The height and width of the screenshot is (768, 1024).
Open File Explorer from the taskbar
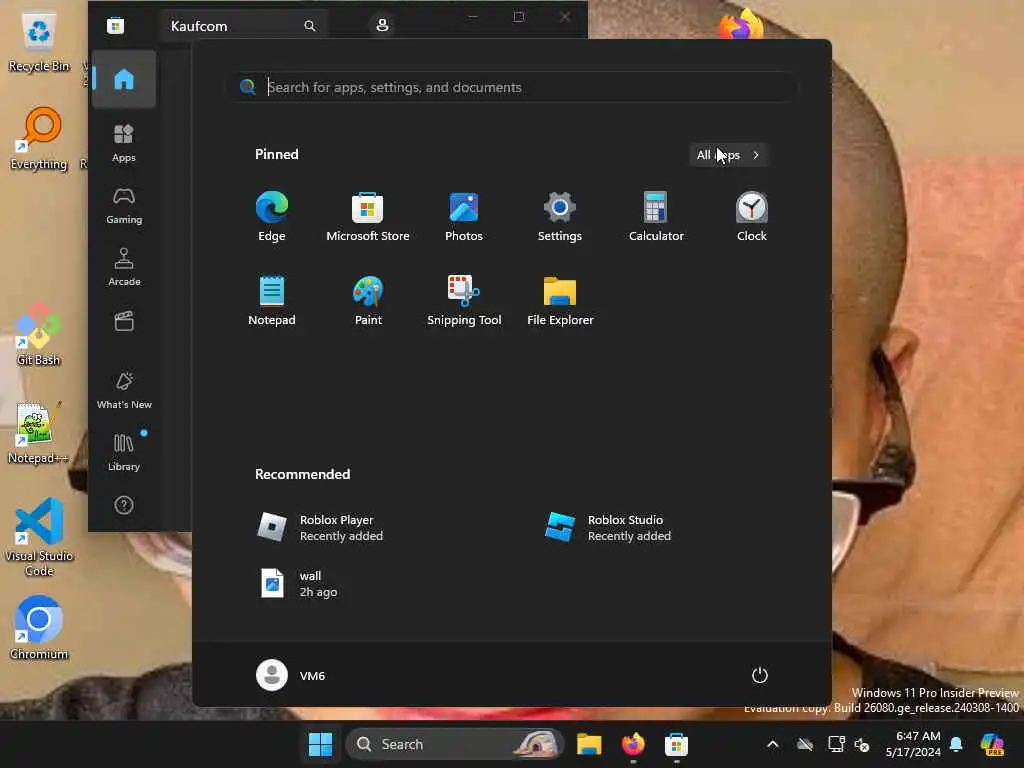(588, 744)
